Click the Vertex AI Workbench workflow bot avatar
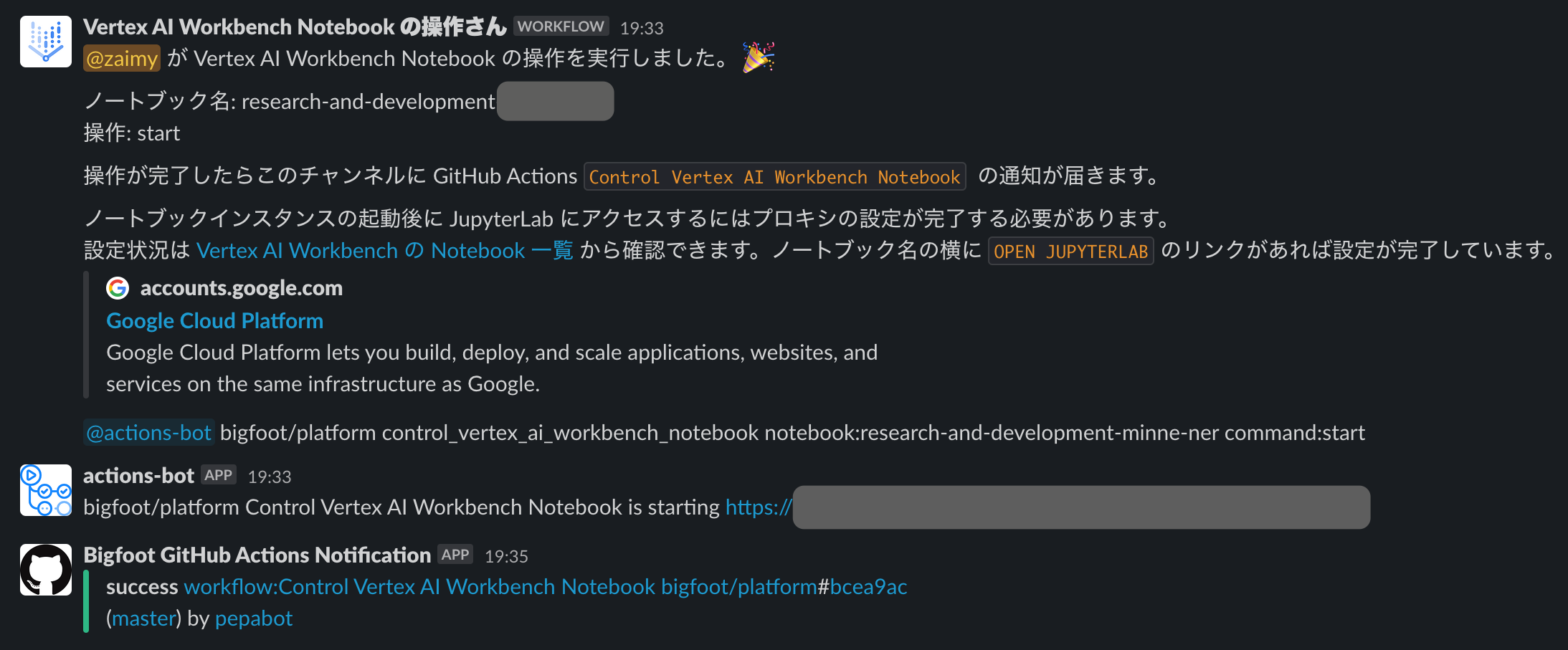 (44, 41)
